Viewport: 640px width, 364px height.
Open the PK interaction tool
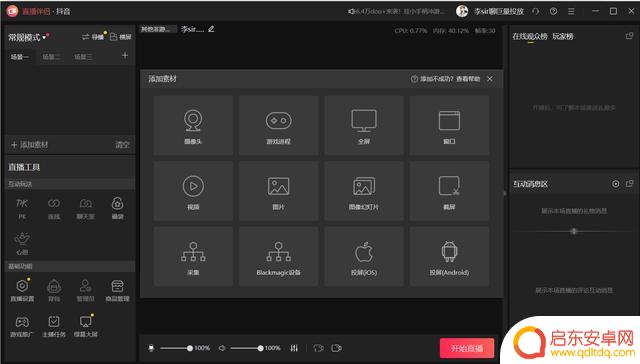point(22,209)
